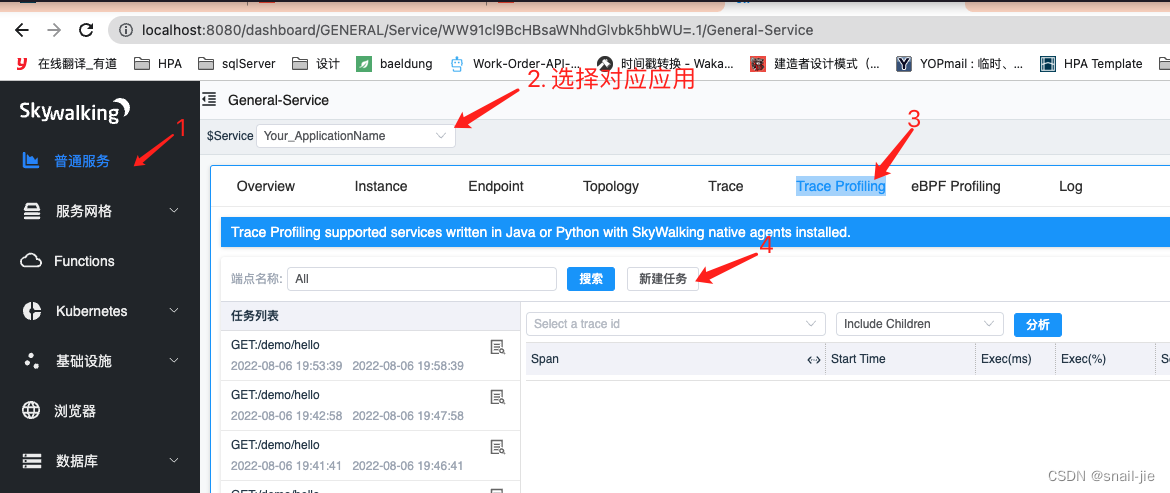The width and height of the screenshot is (1170, 493).
Task: Open the HPA Template bookmark
Action: click(x=1092, y=63)
